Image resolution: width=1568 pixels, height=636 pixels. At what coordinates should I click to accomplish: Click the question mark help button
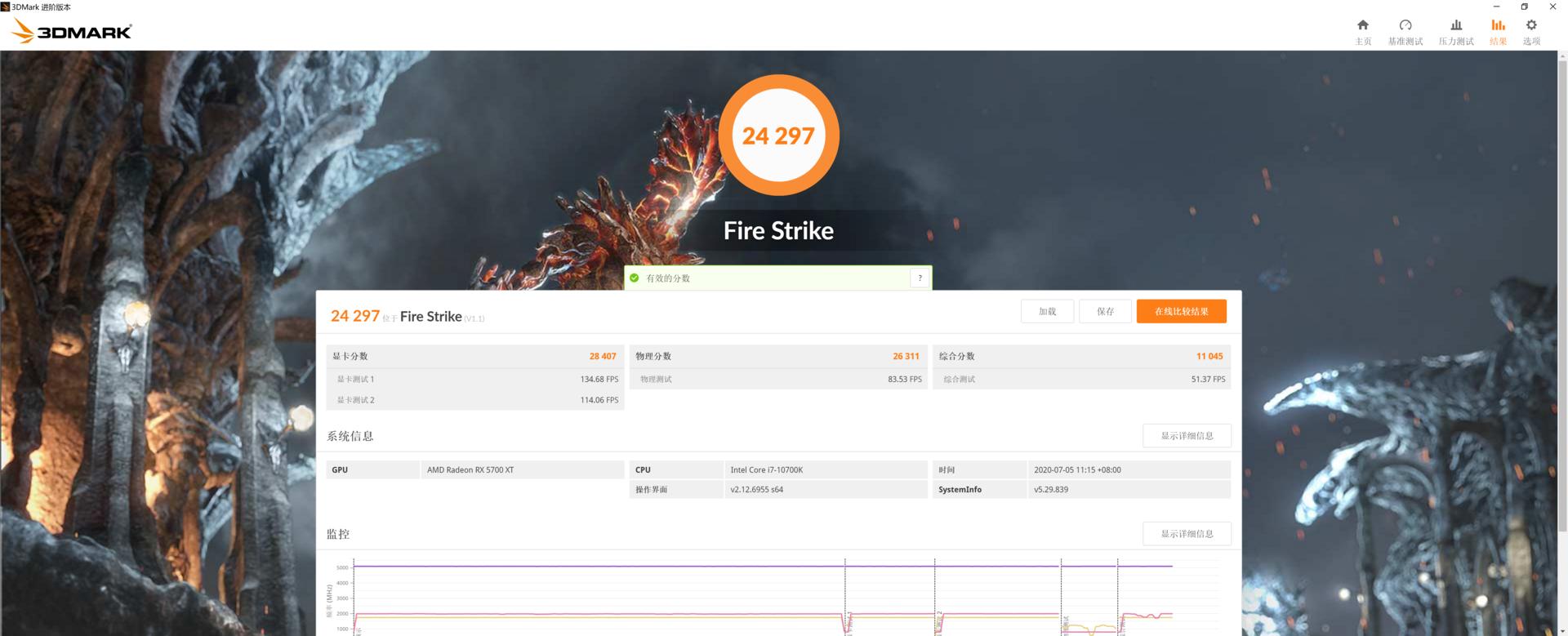920,278
